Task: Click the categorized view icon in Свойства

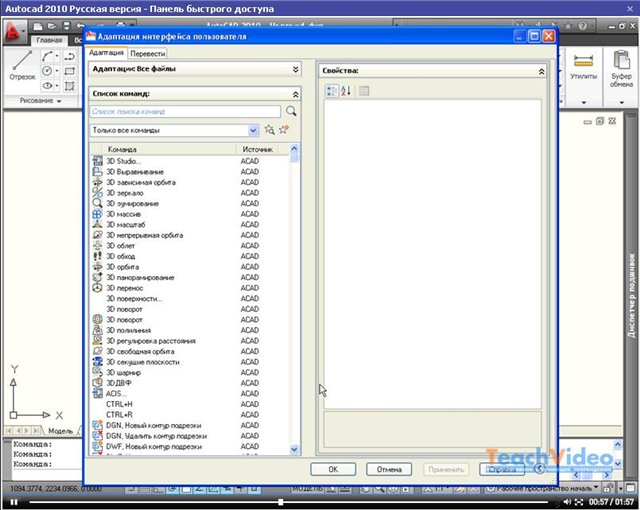Action: [331, 91]
